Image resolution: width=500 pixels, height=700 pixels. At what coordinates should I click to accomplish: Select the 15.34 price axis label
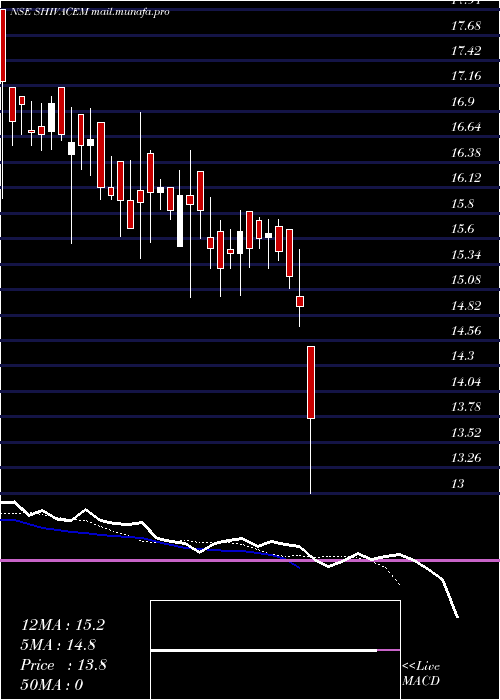[466, 254]
